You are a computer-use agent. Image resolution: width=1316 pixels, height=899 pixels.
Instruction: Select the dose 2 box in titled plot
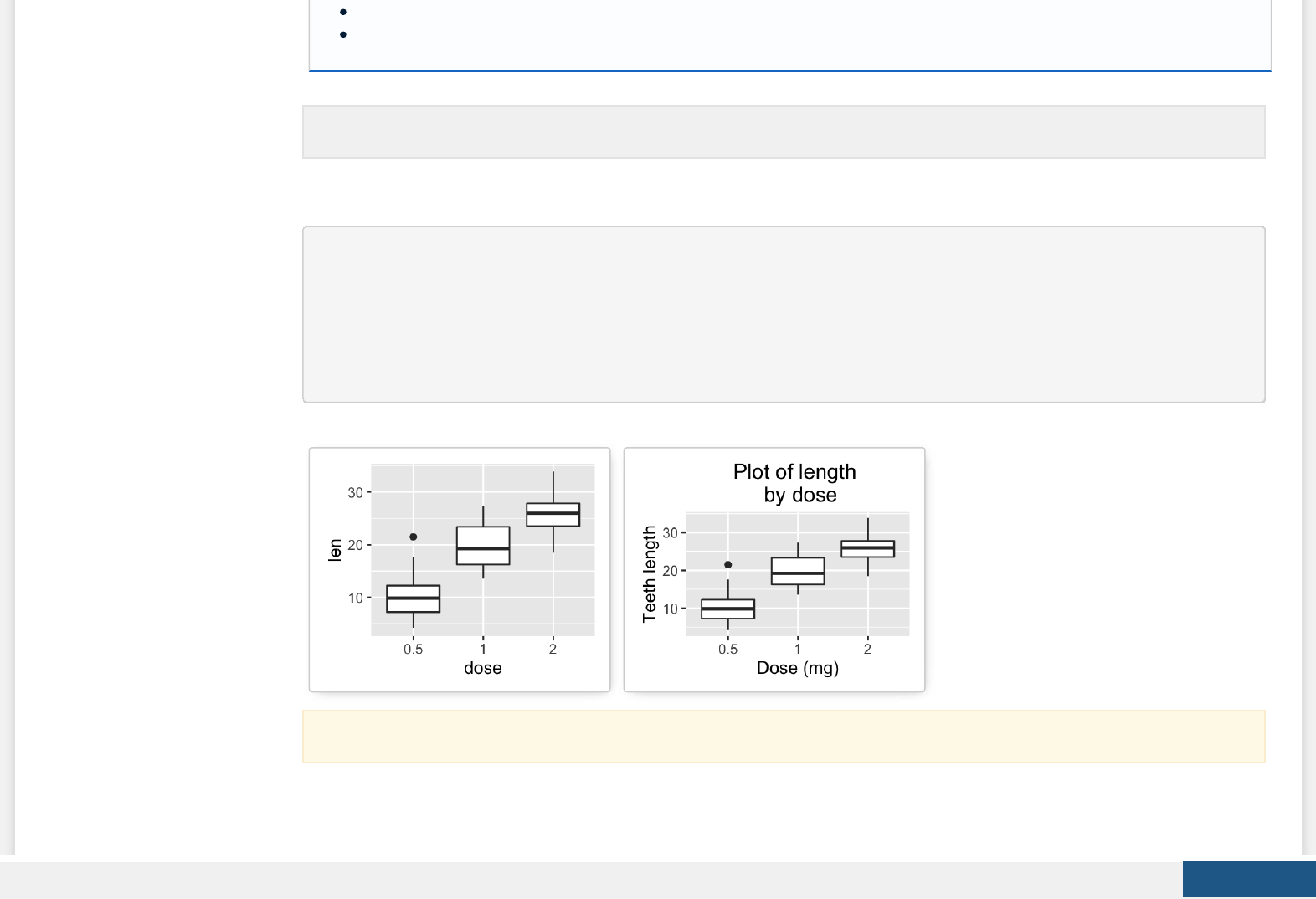pos(867,549)
